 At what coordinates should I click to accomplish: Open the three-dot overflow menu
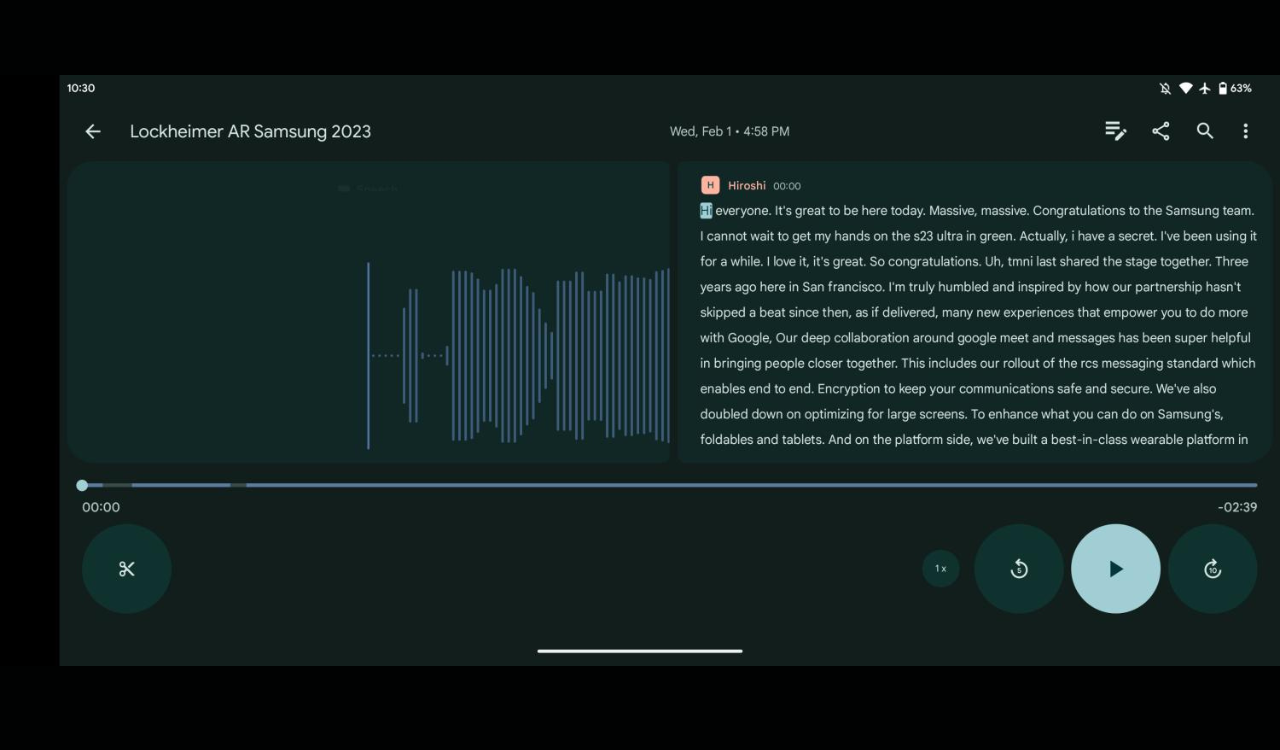tap(1245, 131)
